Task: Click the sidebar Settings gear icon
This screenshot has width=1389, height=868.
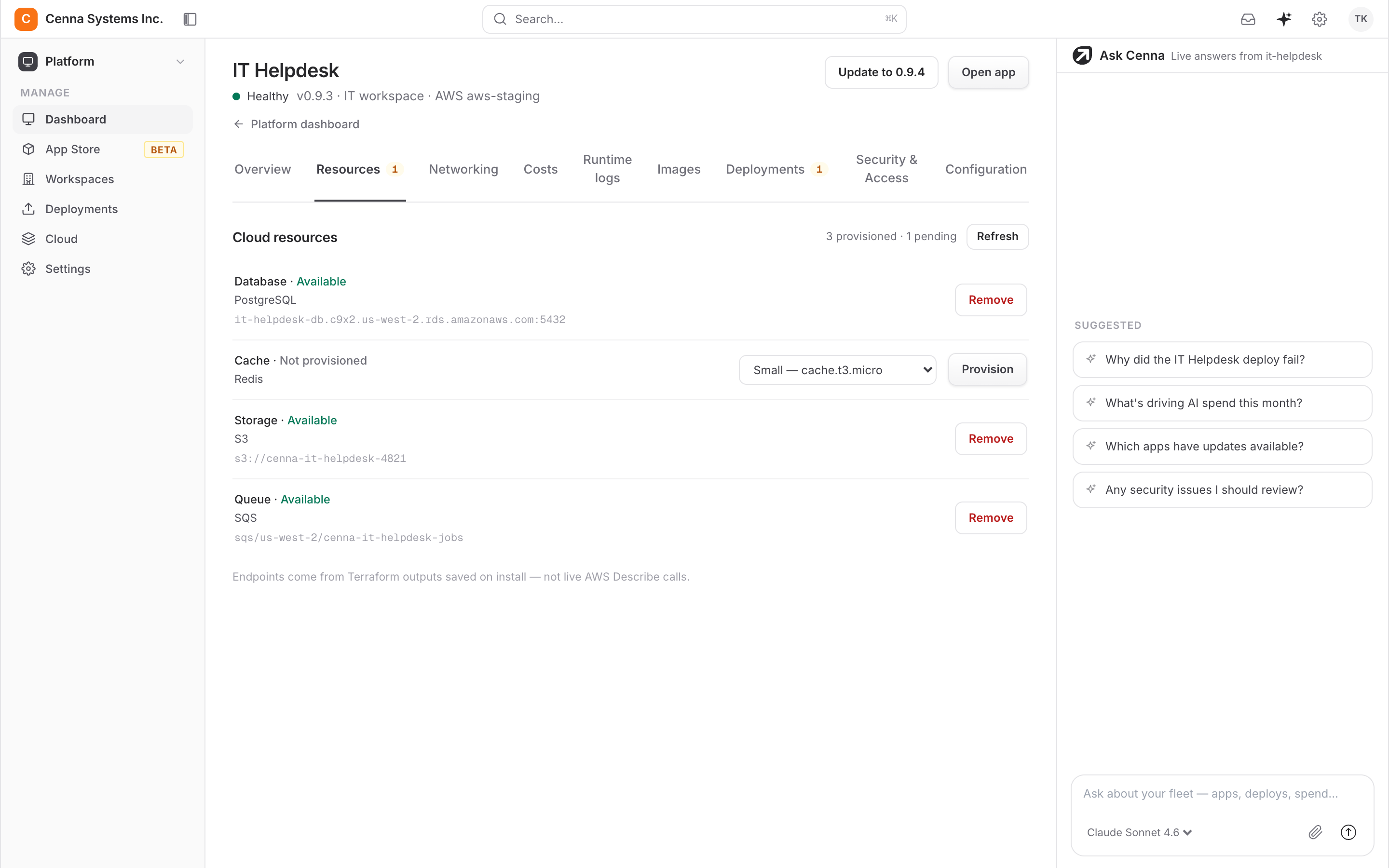Action: [28, 269]
